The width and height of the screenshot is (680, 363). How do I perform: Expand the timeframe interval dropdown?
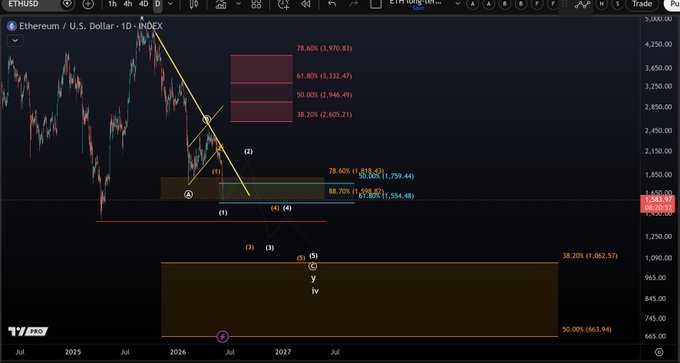170,4
